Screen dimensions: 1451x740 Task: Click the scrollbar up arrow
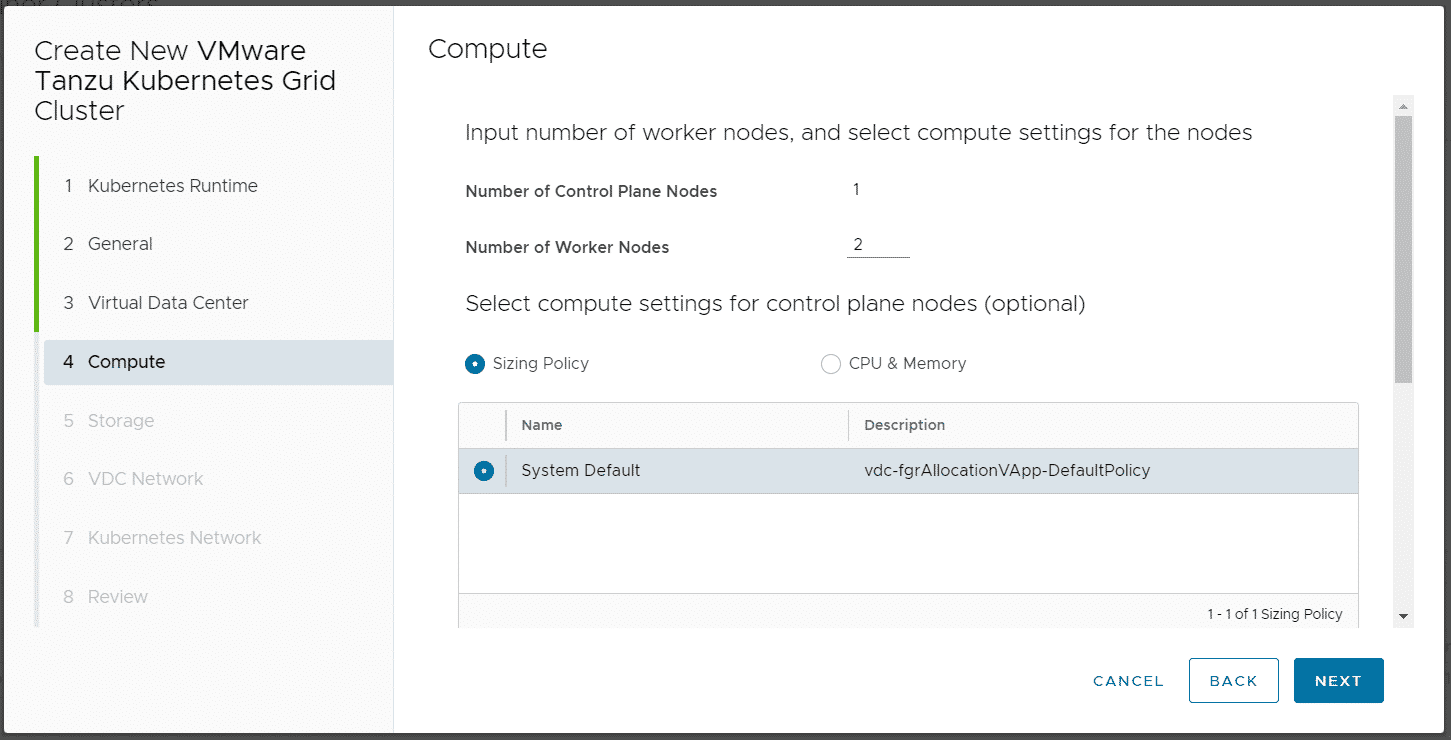[x=1403, y=106]
